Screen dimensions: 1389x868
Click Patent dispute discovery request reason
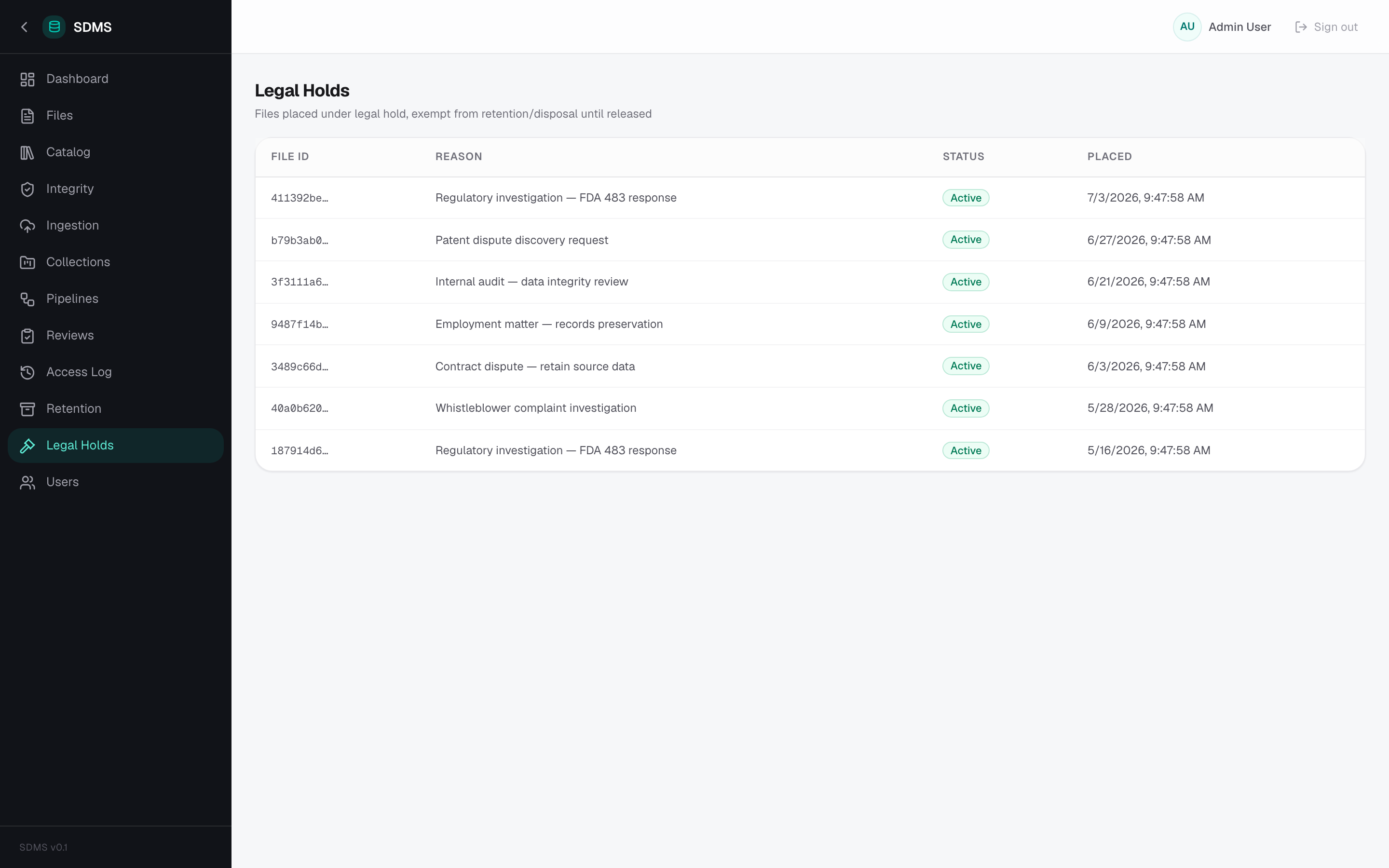(521, 240)
